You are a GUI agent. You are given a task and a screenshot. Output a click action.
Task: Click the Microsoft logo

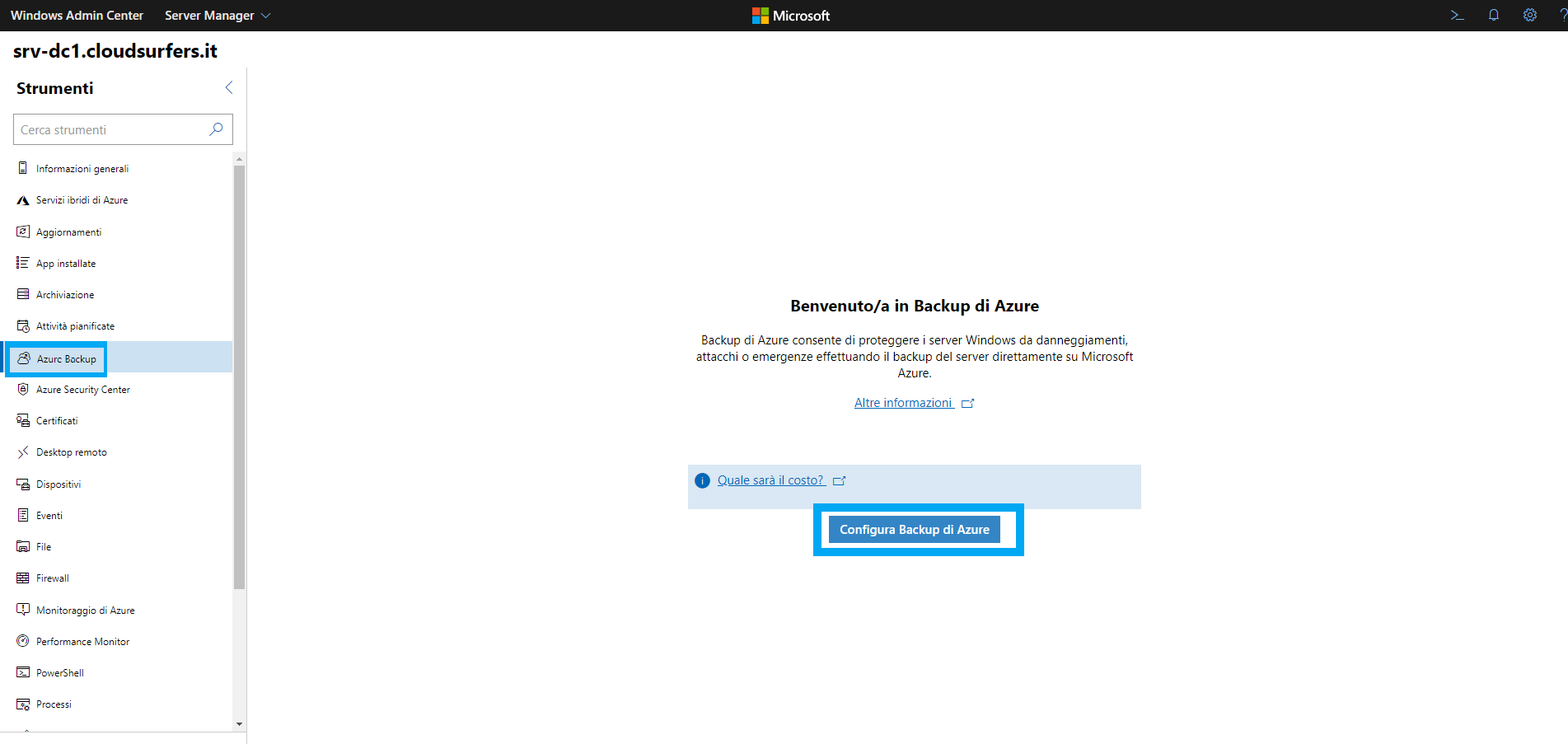[791, 16]
